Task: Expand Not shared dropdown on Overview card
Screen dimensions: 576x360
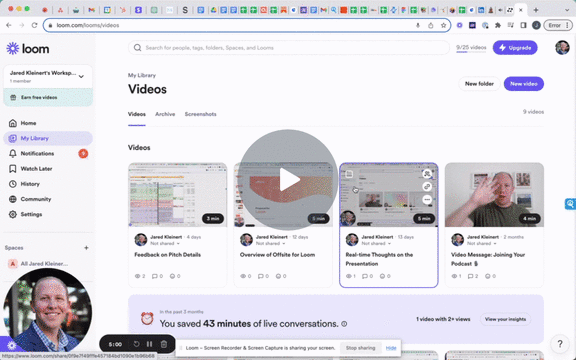Action: click(270, 244)
